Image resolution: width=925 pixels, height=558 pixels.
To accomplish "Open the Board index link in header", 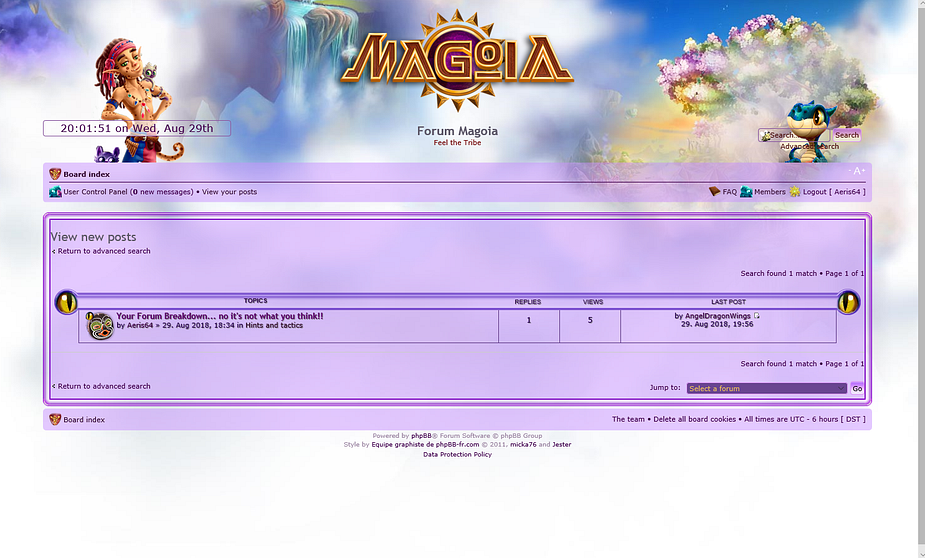I will point(87,175).
